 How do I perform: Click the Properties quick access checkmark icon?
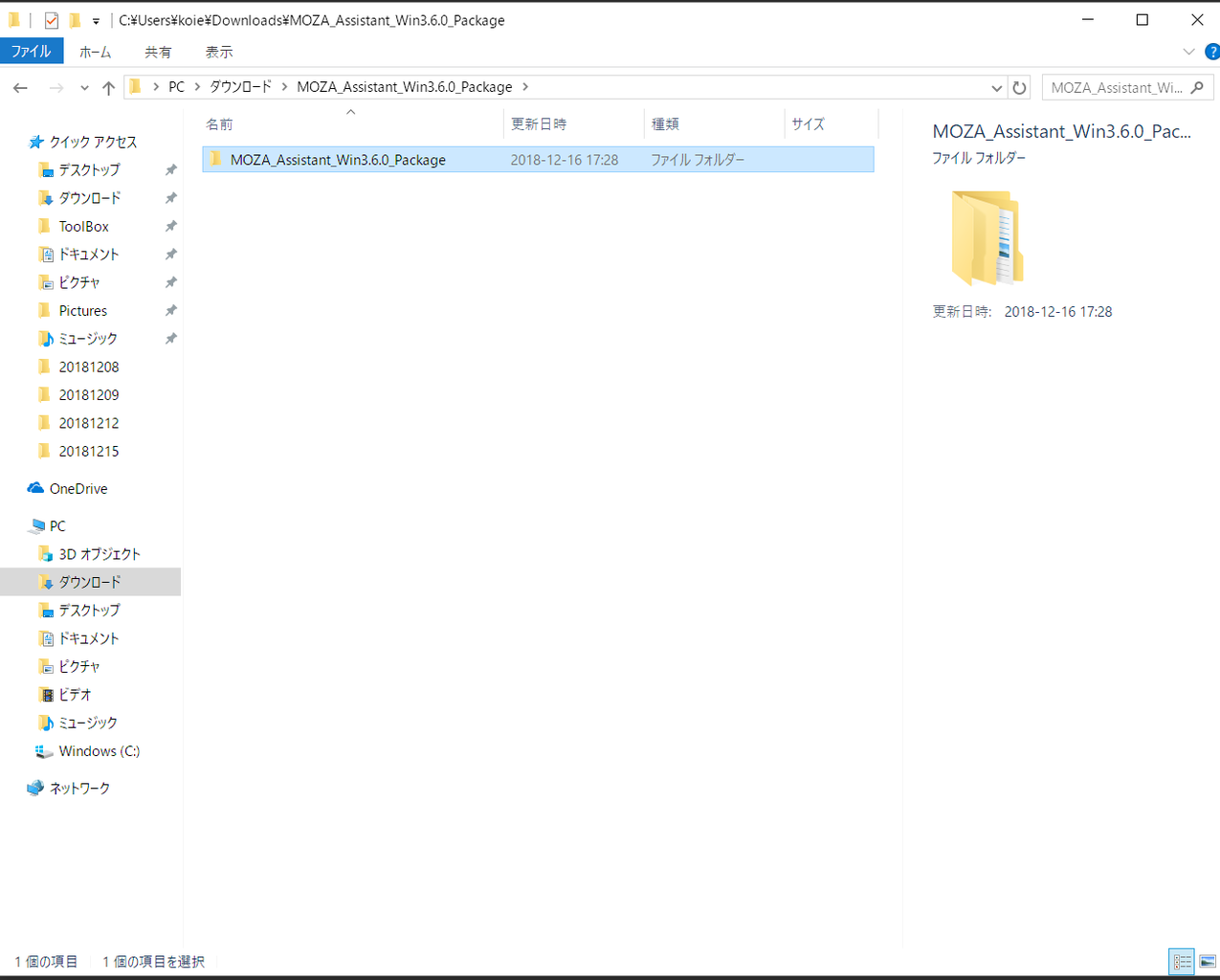point(52,20)
